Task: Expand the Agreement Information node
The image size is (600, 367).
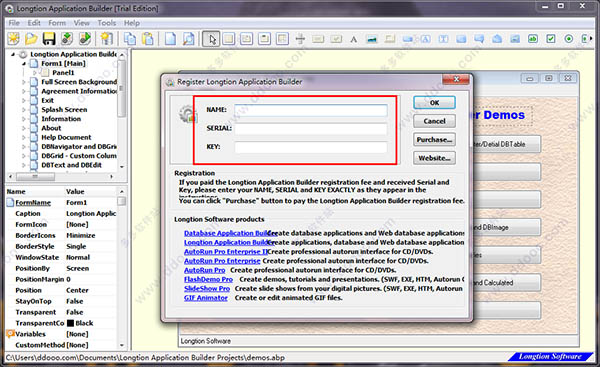Action: (x=24, y=91)
